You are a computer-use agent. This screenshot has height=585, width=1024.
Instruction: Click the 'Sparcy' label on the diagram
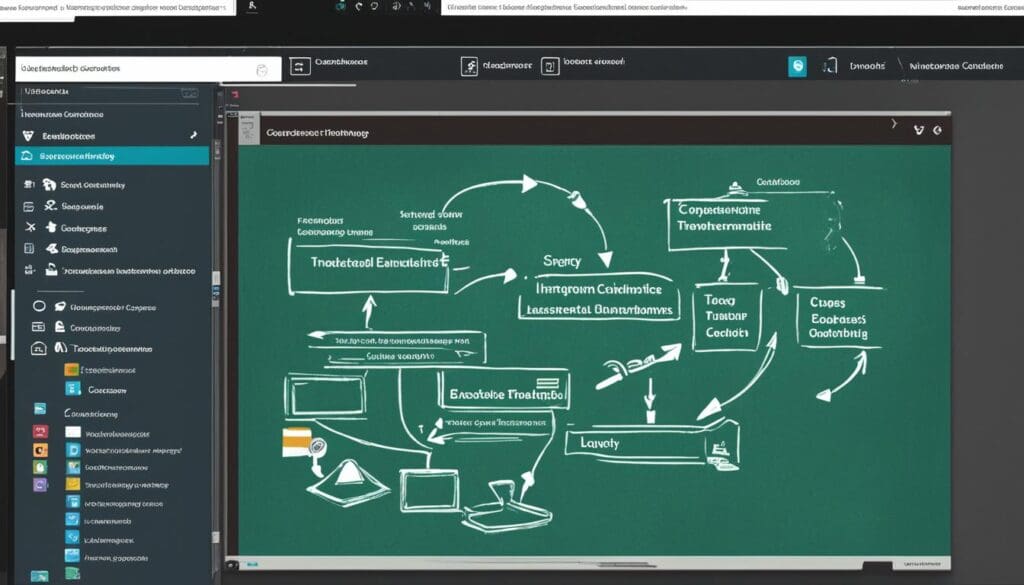pyautogui.click(x=561, y=260)
